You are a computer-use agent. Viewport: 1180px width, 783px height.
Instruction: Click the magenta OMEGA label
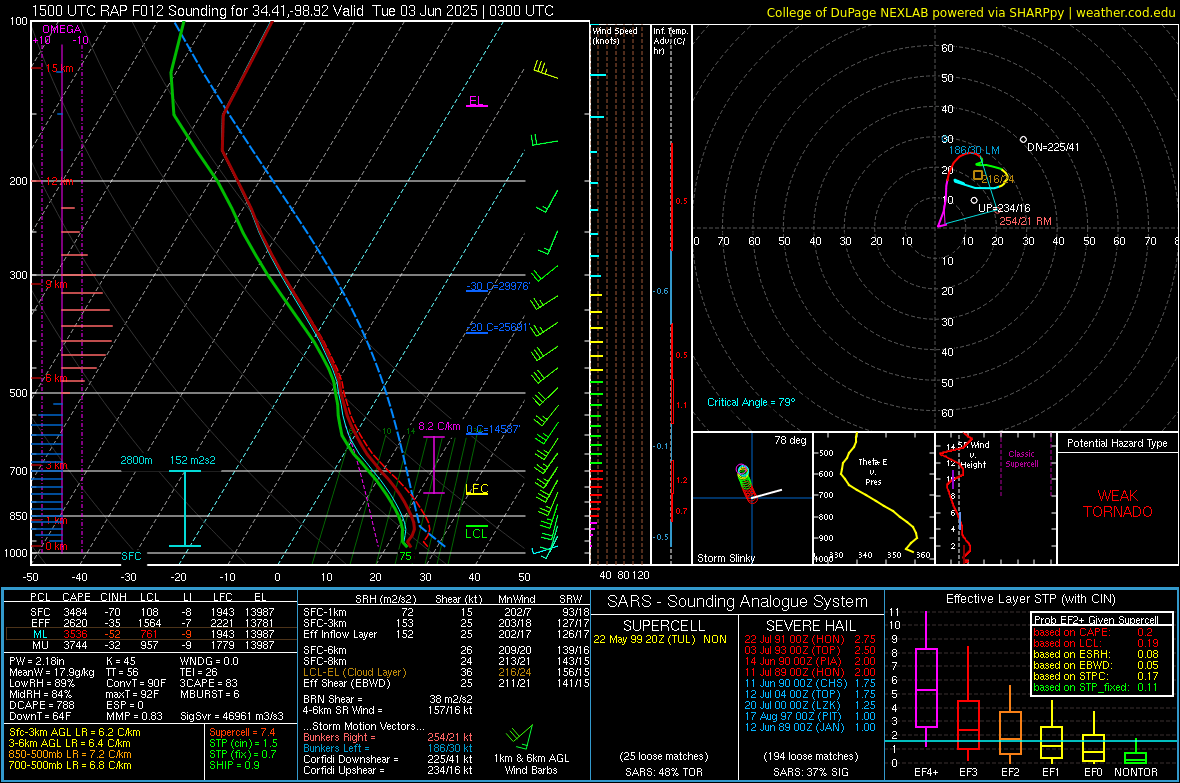click(x=62, y=29)
